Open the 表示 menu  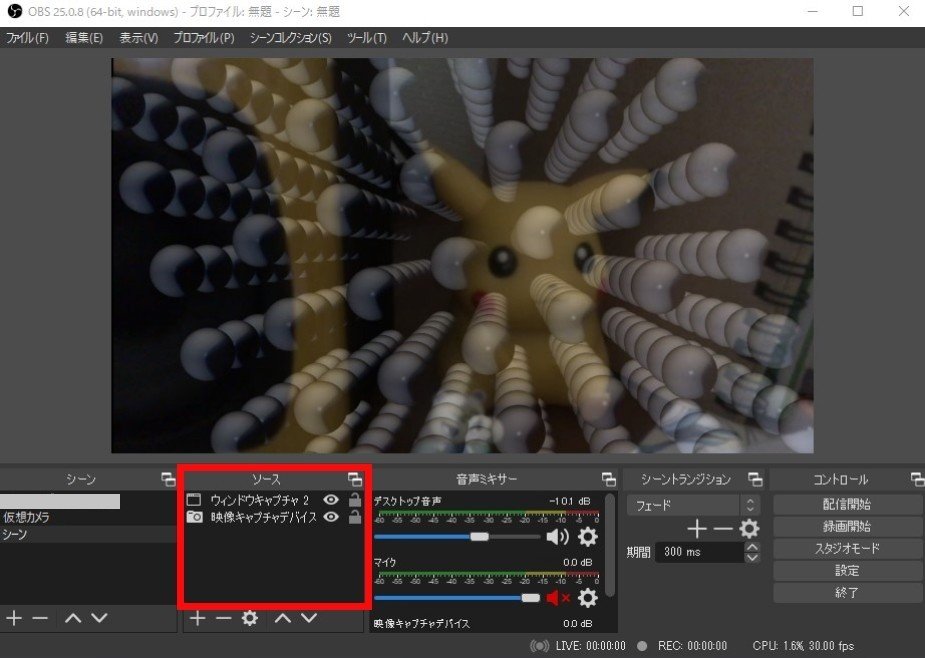click(x=139, y=38)
